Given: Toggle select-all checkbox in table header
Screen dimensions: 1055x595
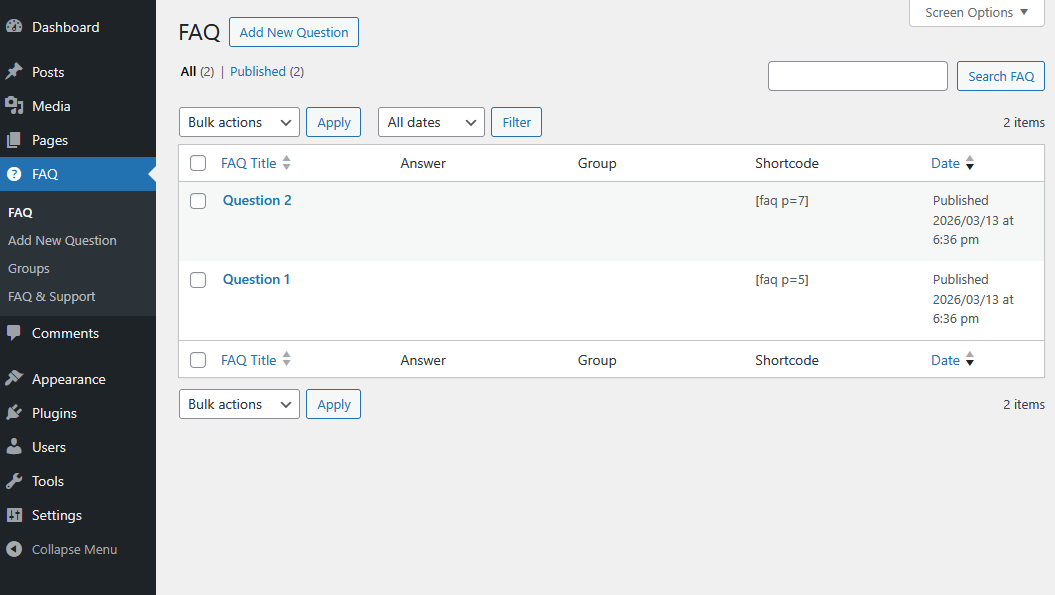Looking at the screenshot, I should tap(198, 163).
